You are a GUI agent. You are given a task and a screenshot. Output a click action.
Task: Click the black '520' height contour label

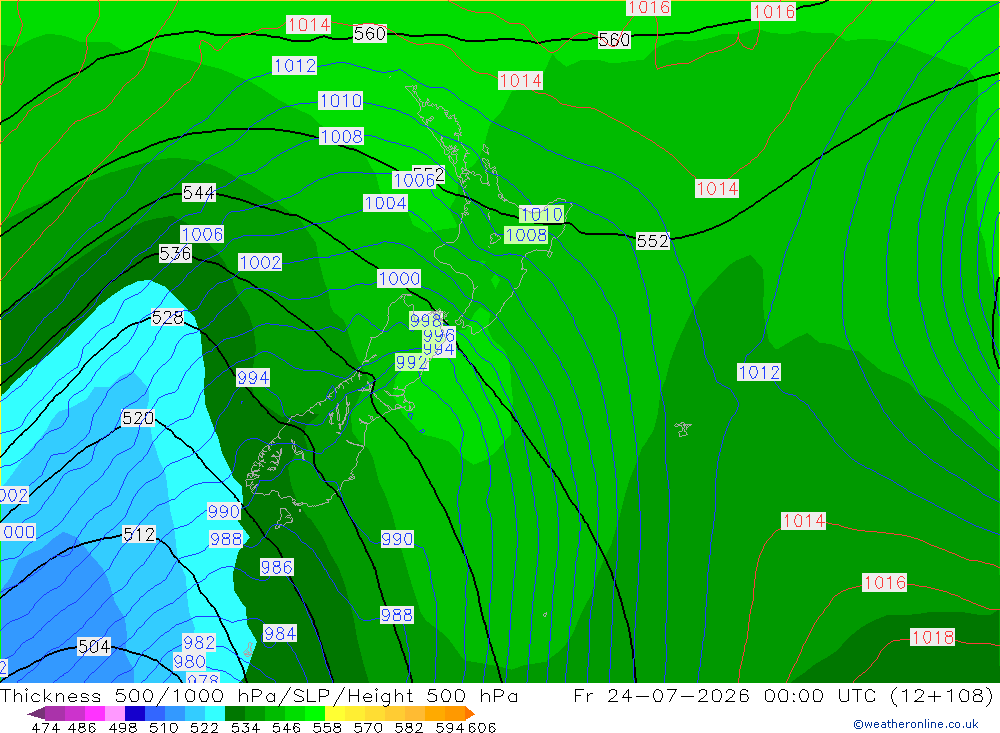tap(138, 418)
